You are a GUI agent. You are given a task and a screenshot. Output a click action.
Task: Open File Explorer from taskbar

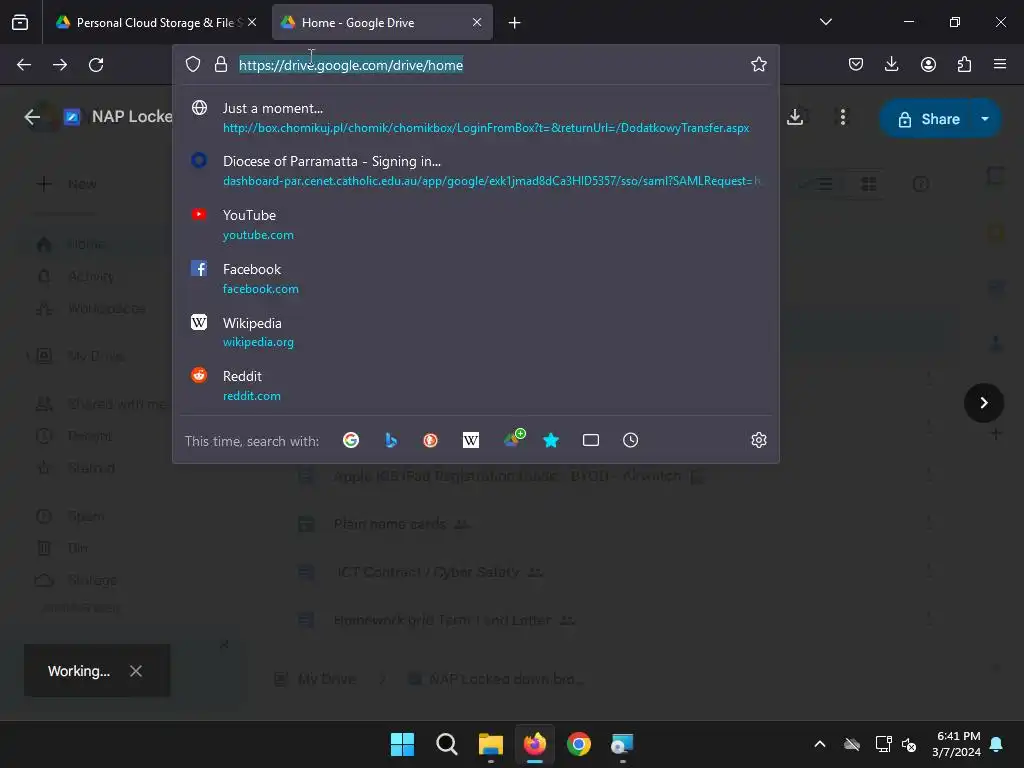[x=490, y=744]
